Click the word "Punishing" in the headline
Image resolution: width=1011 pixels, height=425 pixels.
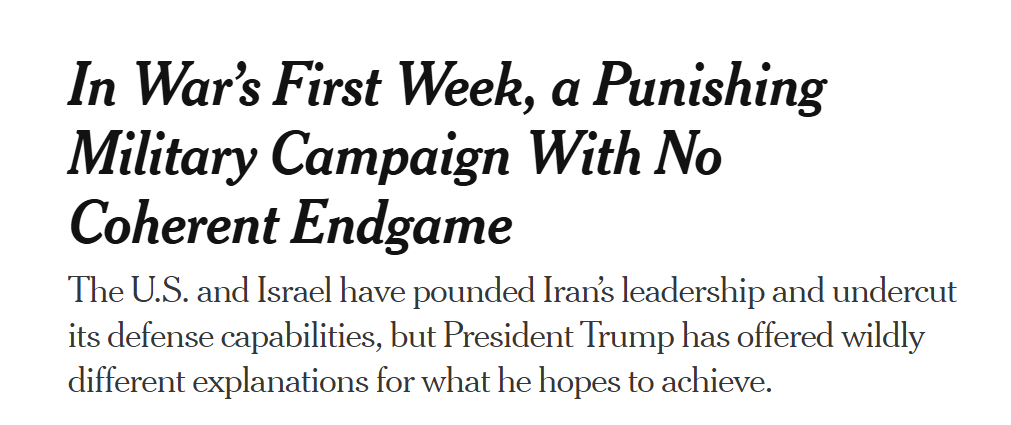coord(709,90)
